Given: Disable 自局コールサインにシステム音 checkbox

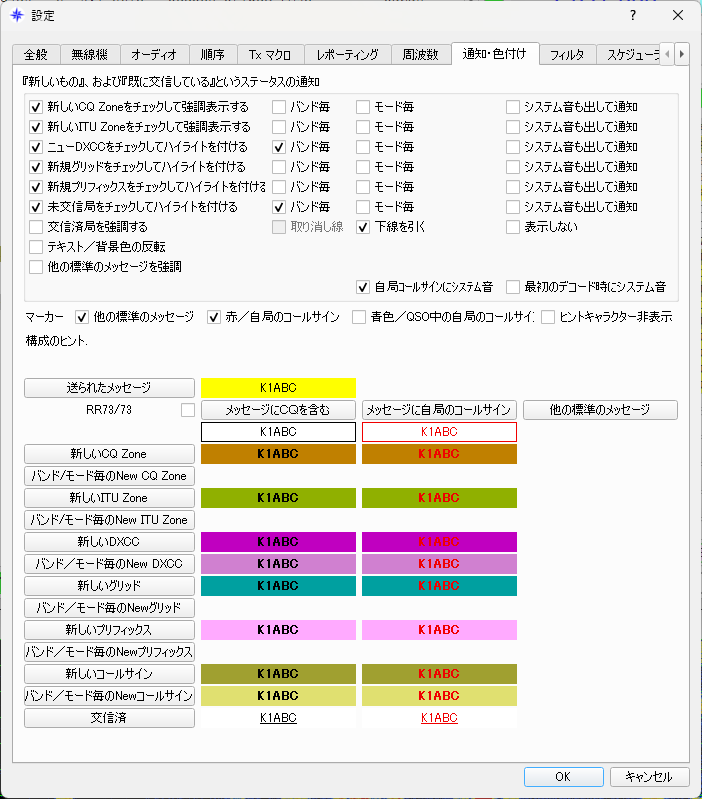Looking at the screenshot, I should (364, 287).
